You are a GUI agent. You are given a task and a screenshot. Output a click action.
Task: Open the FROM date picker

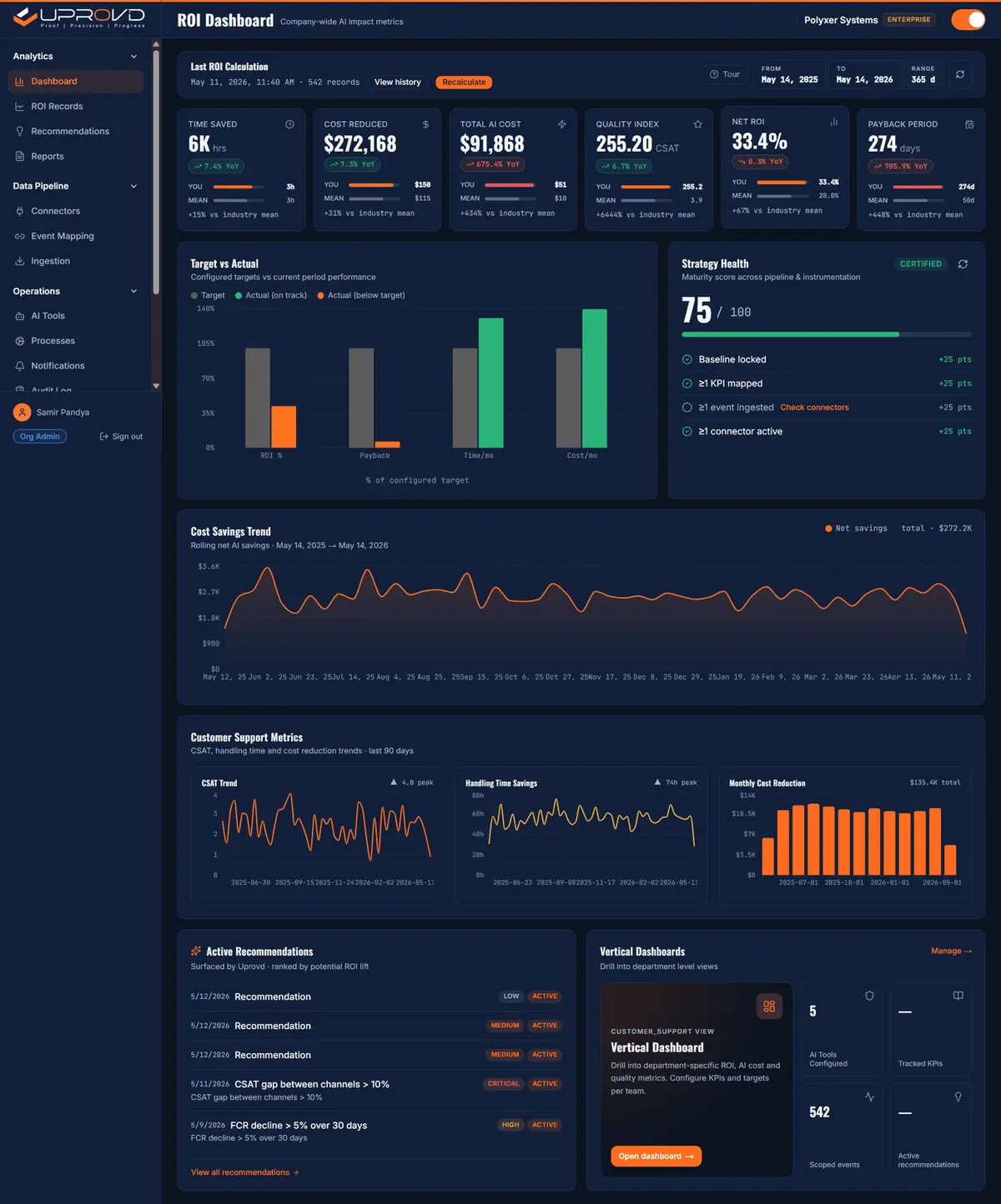(789, 74)
